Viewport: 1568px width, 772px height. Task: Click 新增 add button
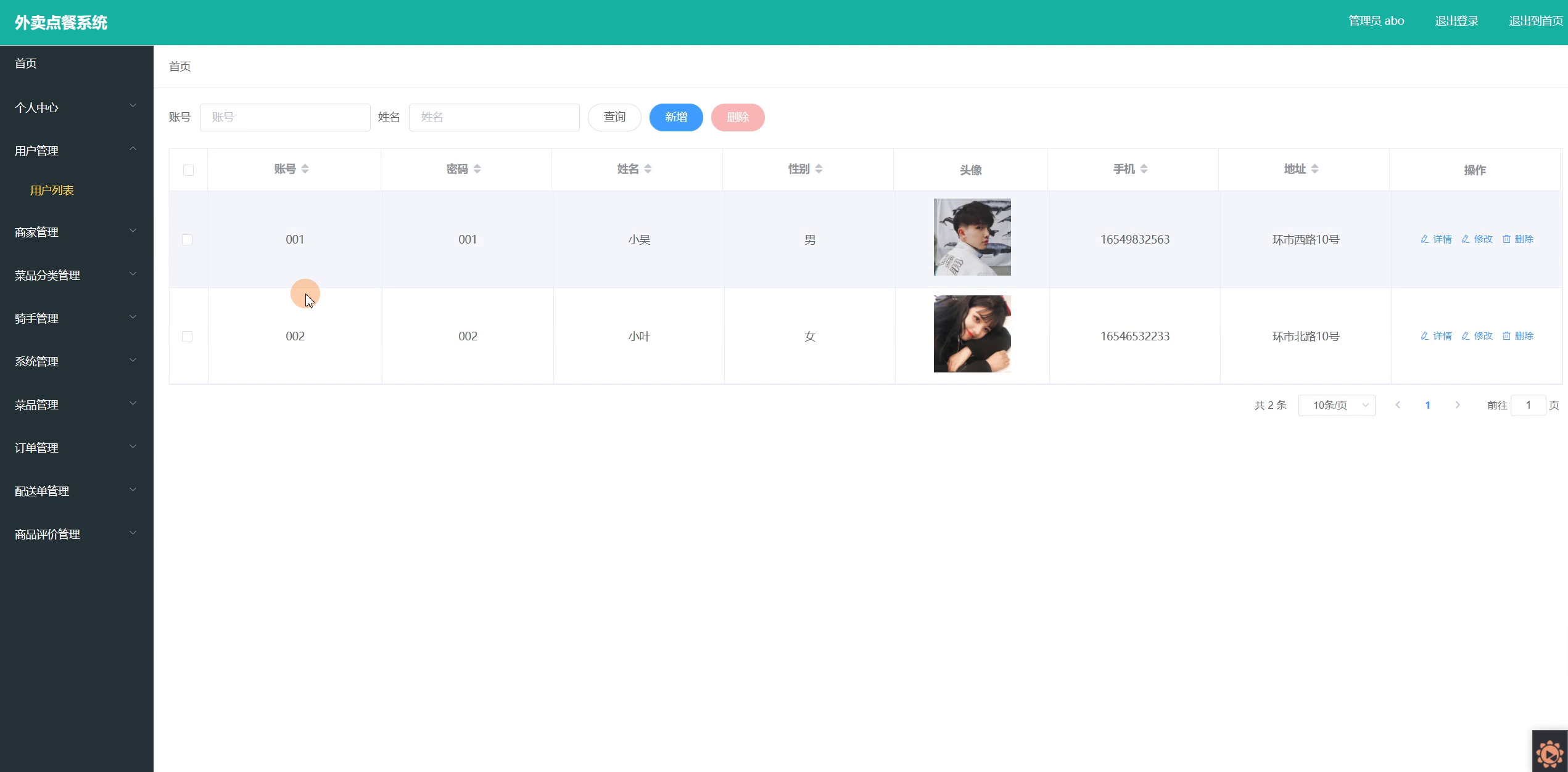point(676,117)
